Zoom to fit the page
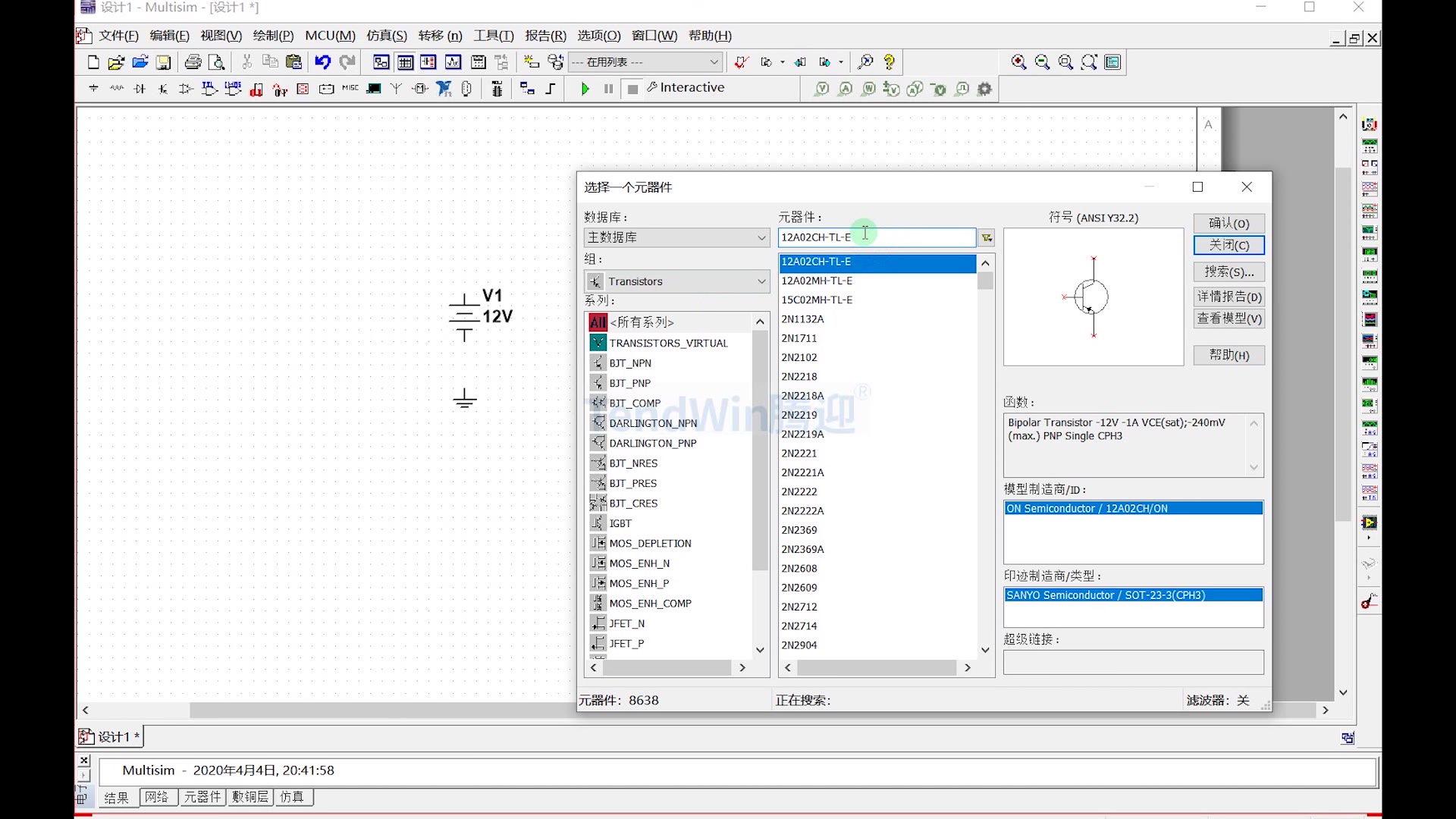The image size is (1456, 819). tap(1090, 62)
